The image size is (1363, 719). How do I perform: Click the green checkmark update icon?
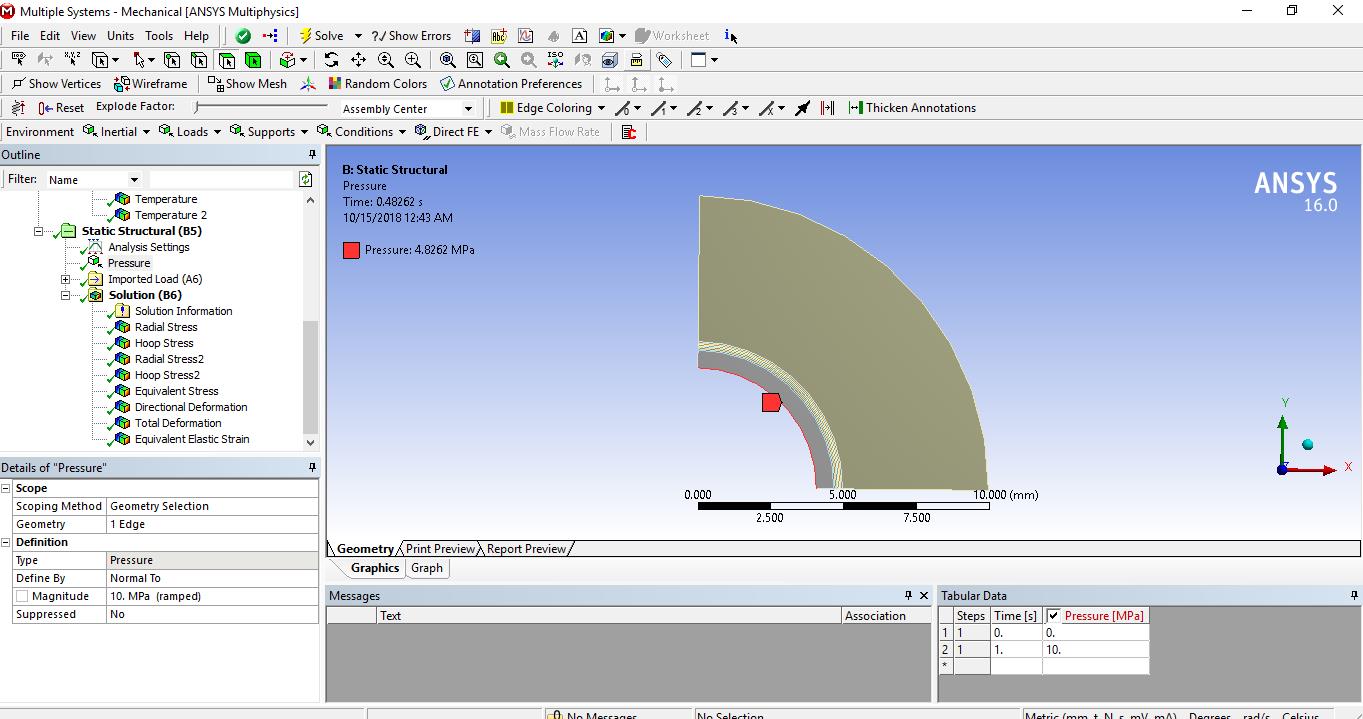(243, 36)
